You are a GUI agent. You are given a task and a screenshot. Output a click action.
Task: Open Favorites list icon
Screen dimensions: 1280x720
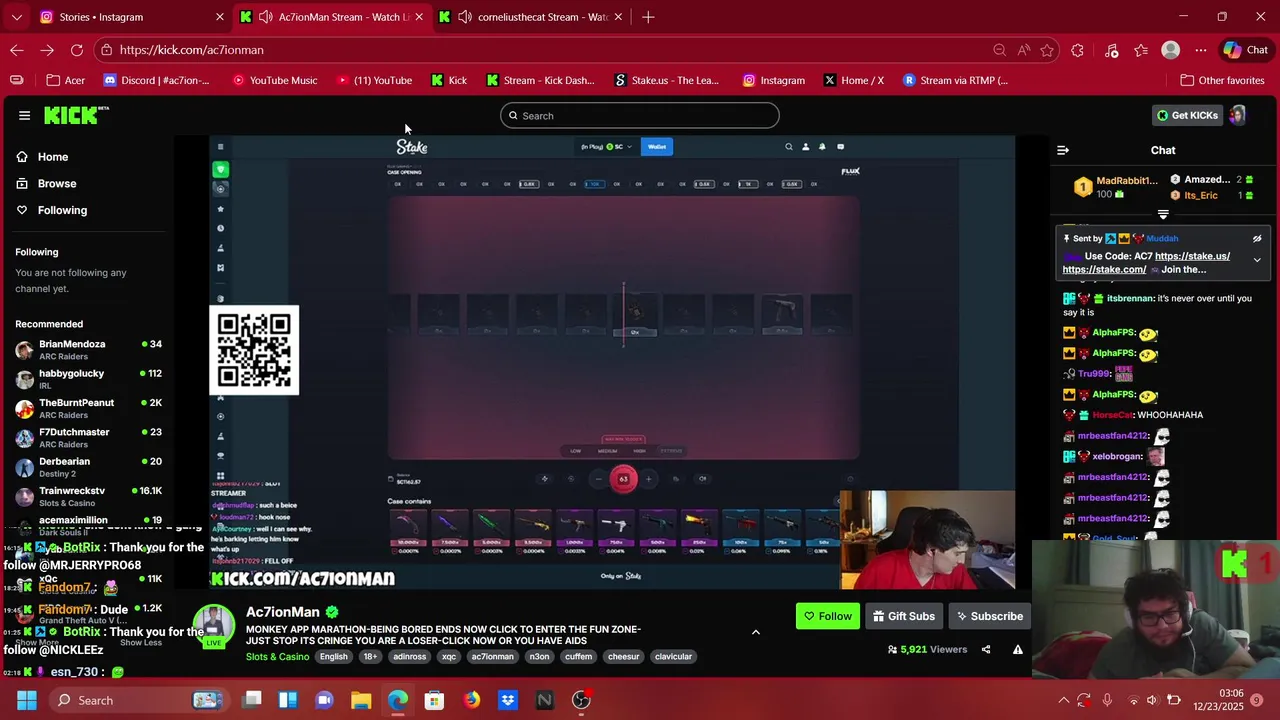tap(1141, 50)
